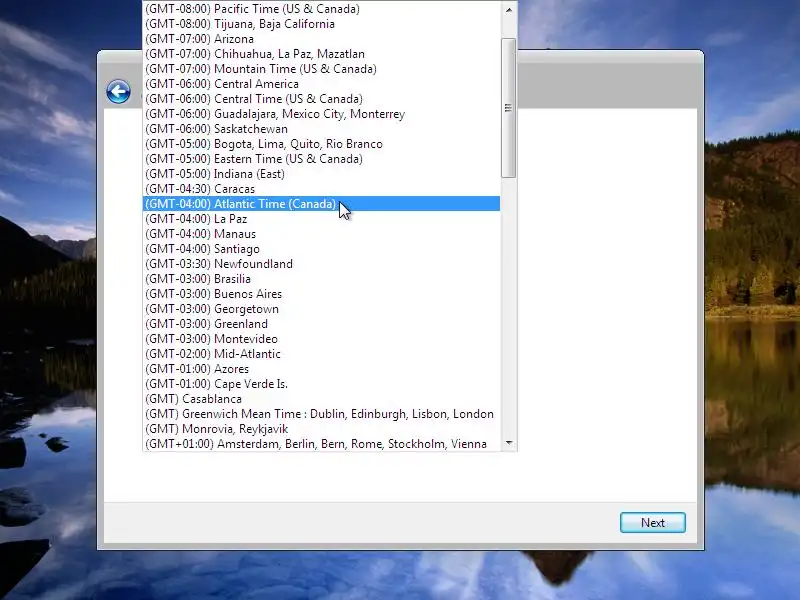This screenshot has height=600, width=800.
Task: Pick the Azores time zone
Action: 321,369
